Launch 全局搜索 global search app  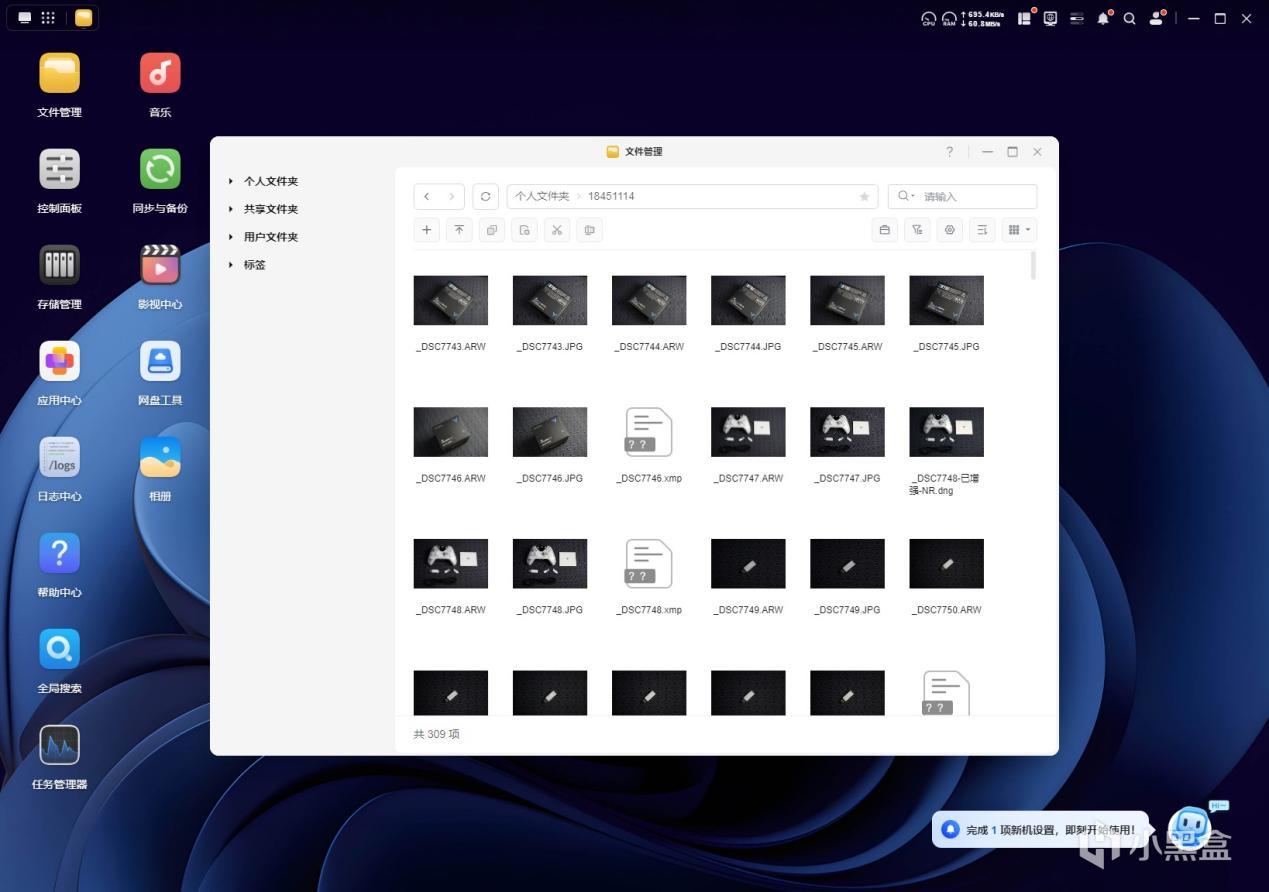59,650
